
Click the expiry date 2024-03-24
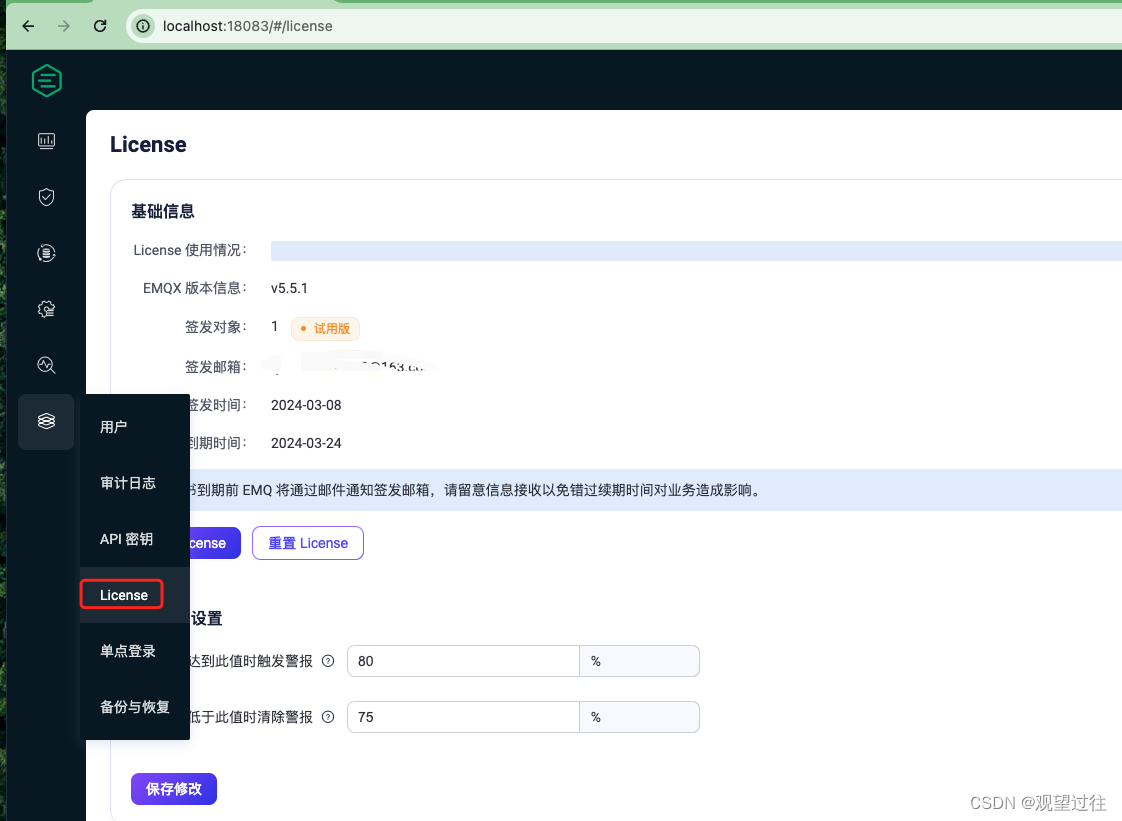[x=306, y=443]
